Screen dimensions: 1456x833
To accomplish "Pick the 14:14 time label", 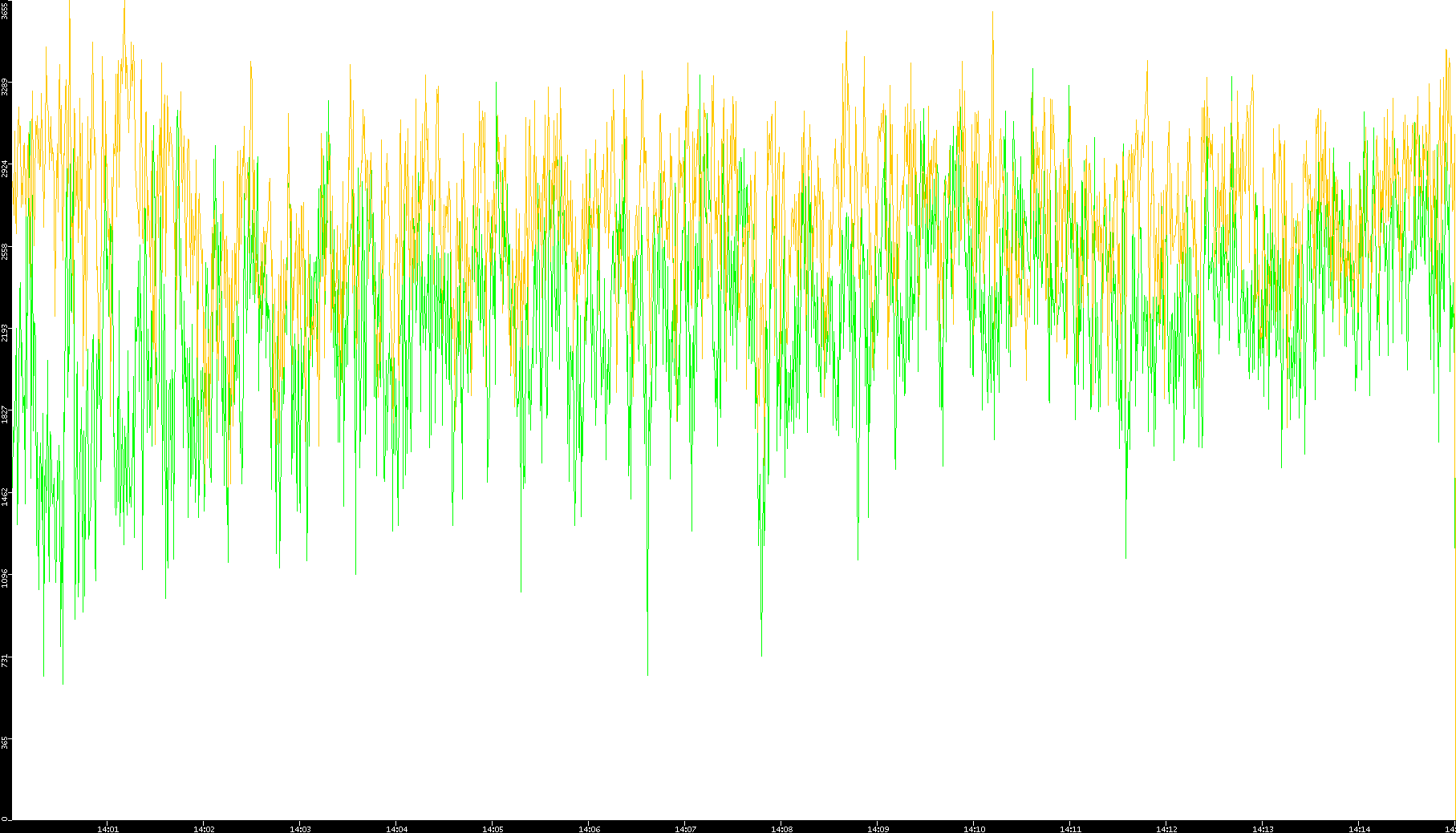I will (x=1359, y=829).
